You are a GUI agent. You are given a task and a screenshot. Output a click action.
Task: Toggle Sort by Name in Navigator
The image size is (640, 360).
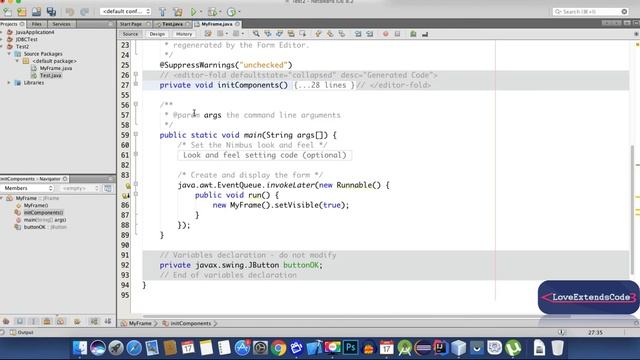point(94,322)
